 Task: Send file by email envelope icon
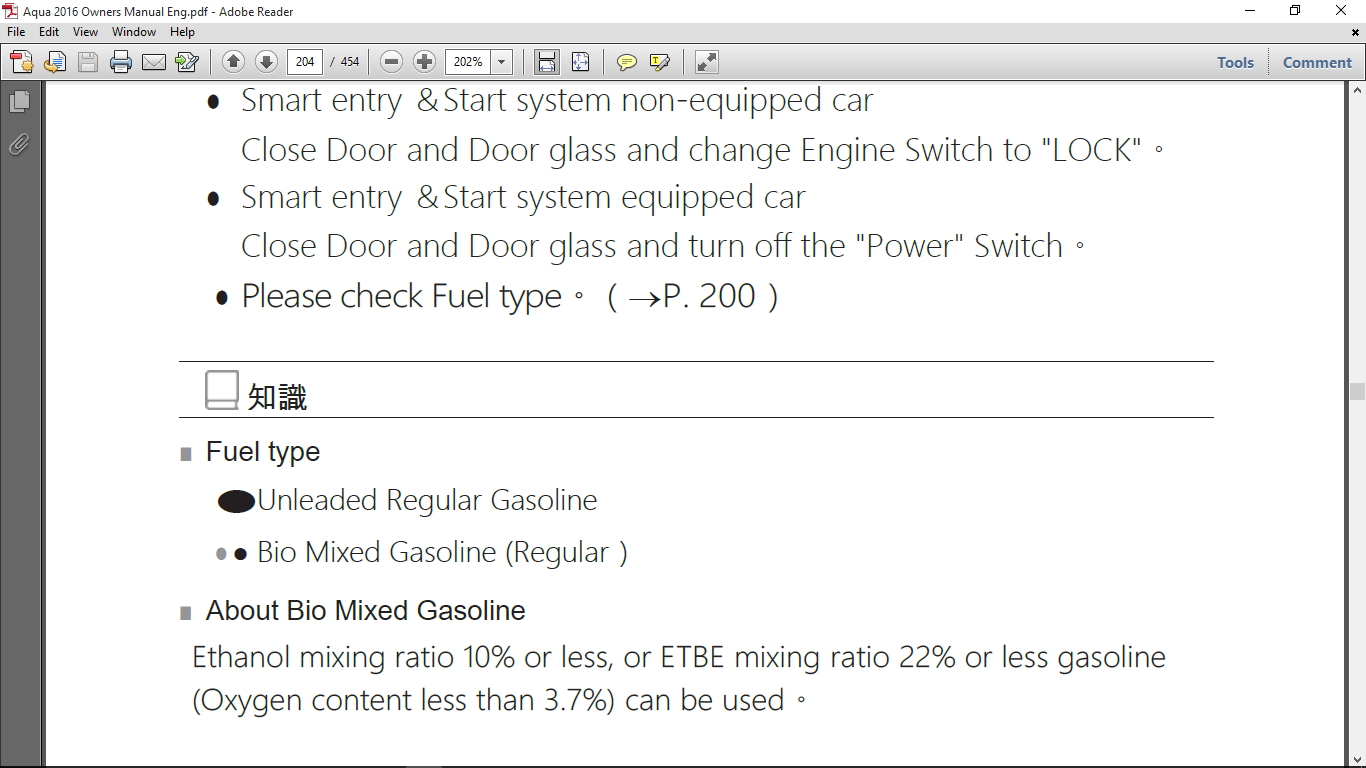tap(154, 62)
